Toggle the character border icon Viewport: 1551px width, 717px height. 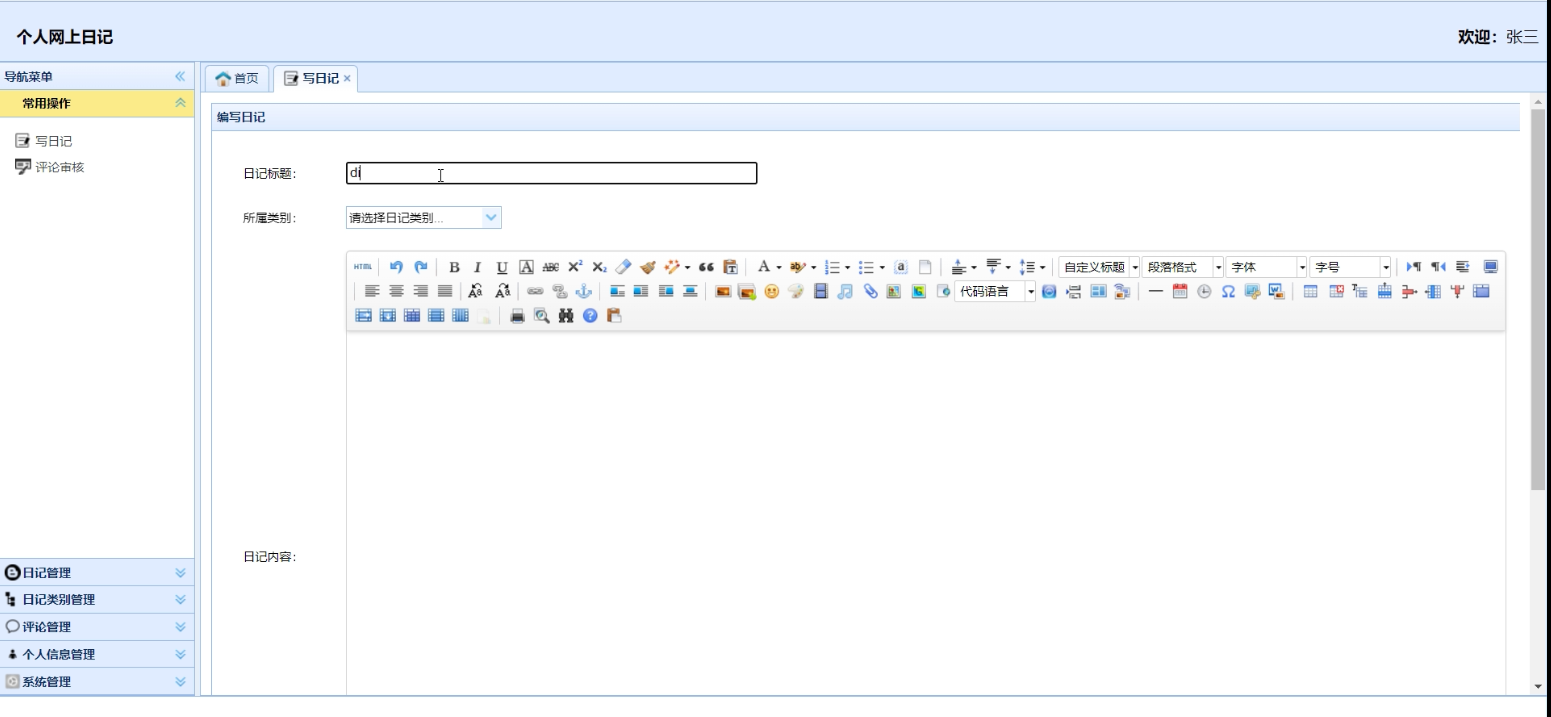click(x=526, y=267)
